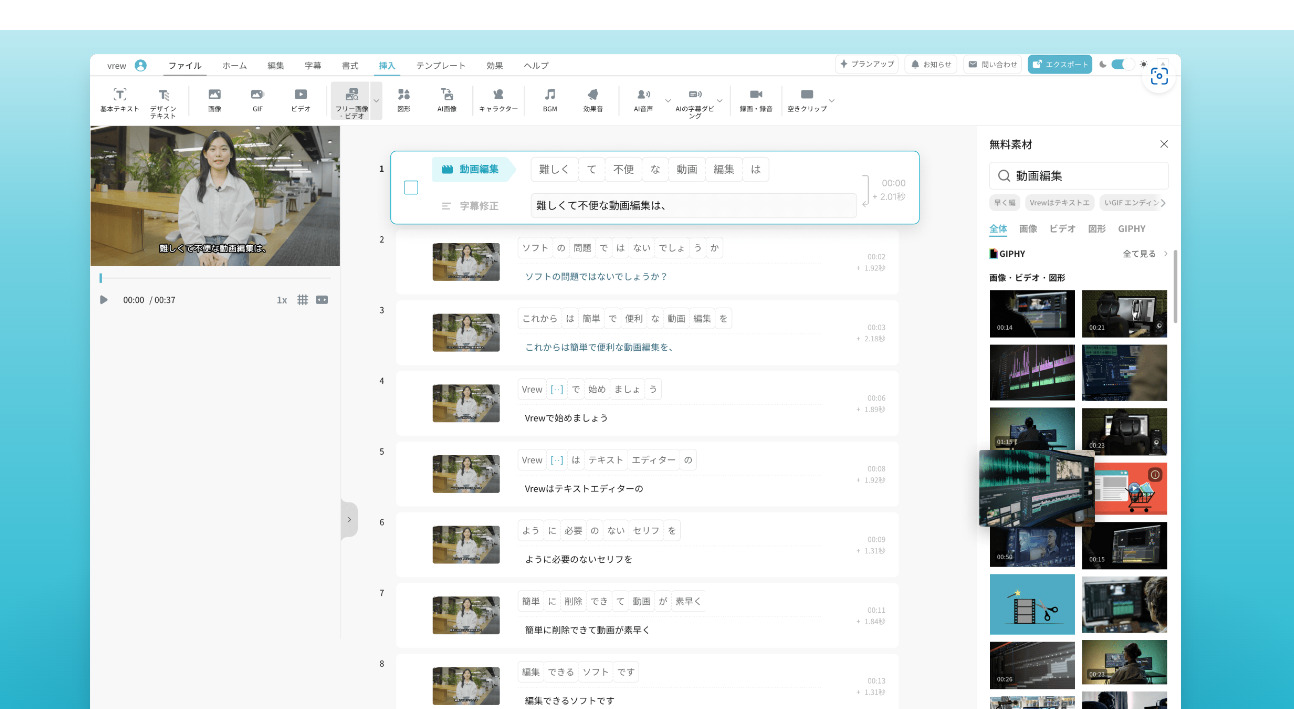Open the AI画像 (AI image) tool
The image size is (1294, 709).
point(446,96)
